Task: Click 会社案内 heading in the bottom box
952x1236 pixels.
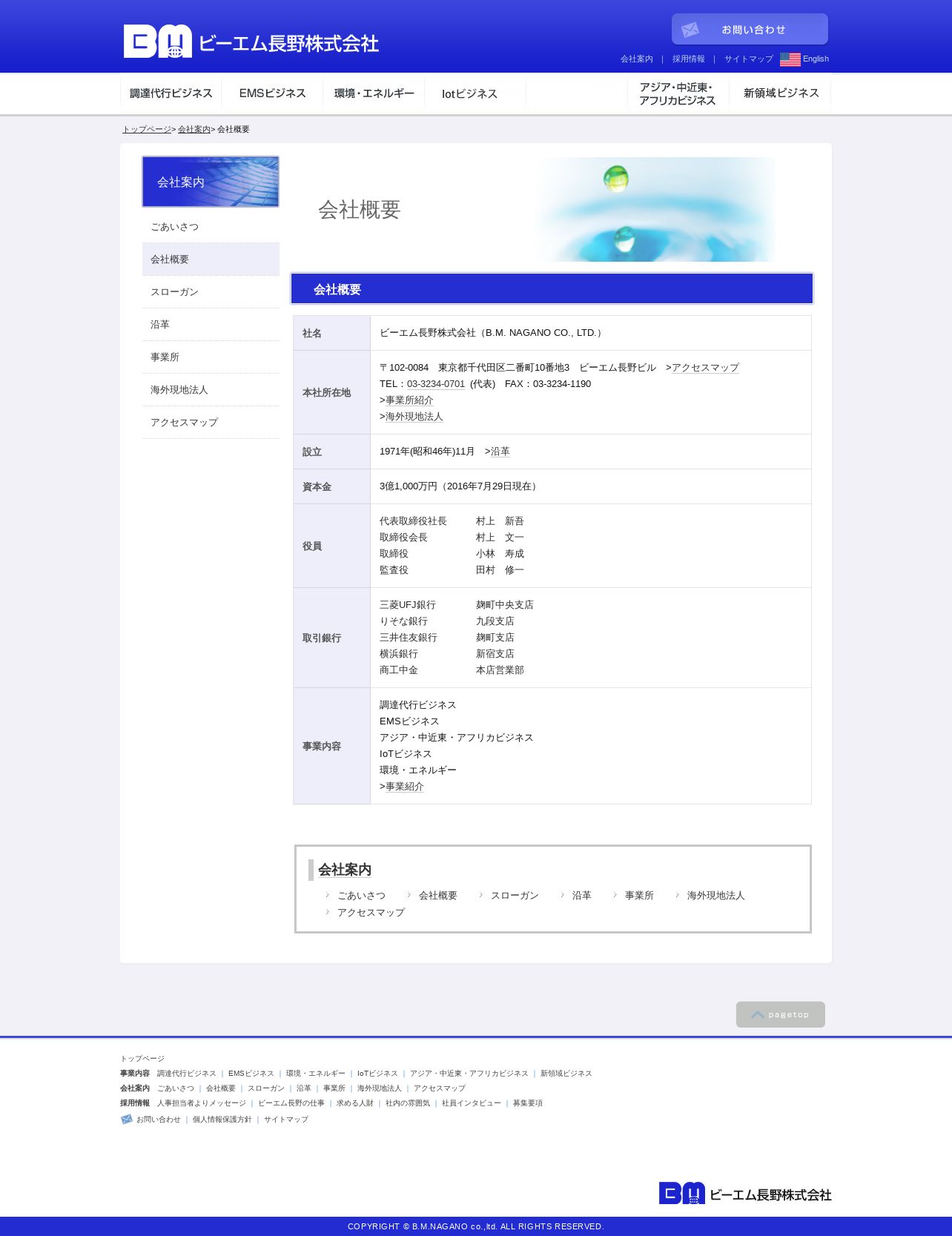Action: [345, 870]
